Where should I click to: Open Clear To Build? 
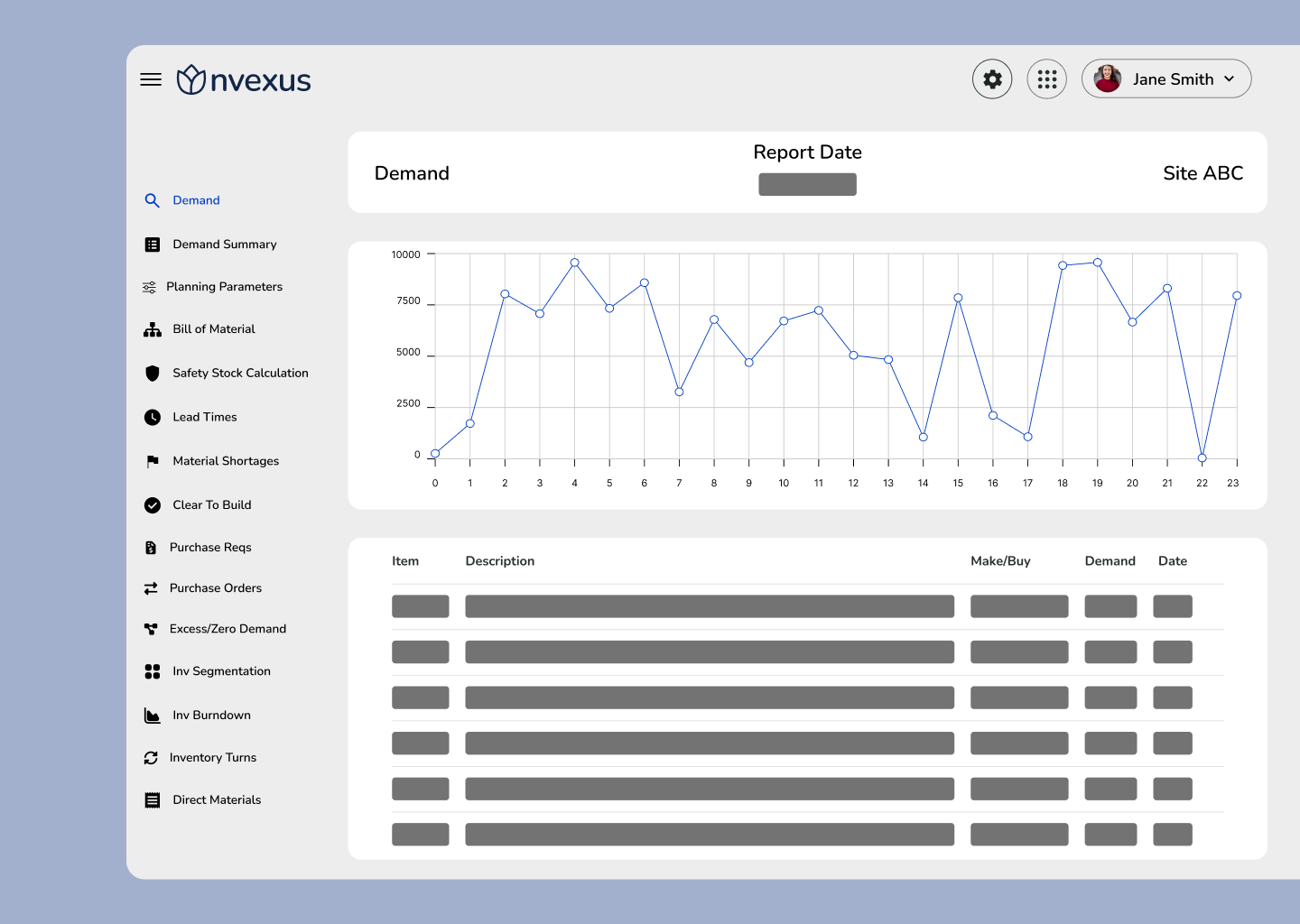click(x=212, y=505)
